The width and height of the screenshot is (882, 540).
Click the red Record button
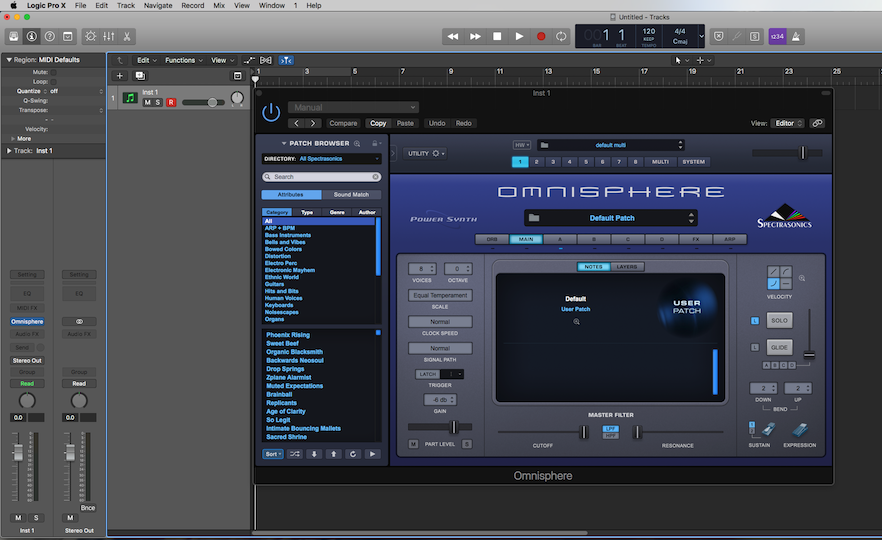click(x=541, y=37)
